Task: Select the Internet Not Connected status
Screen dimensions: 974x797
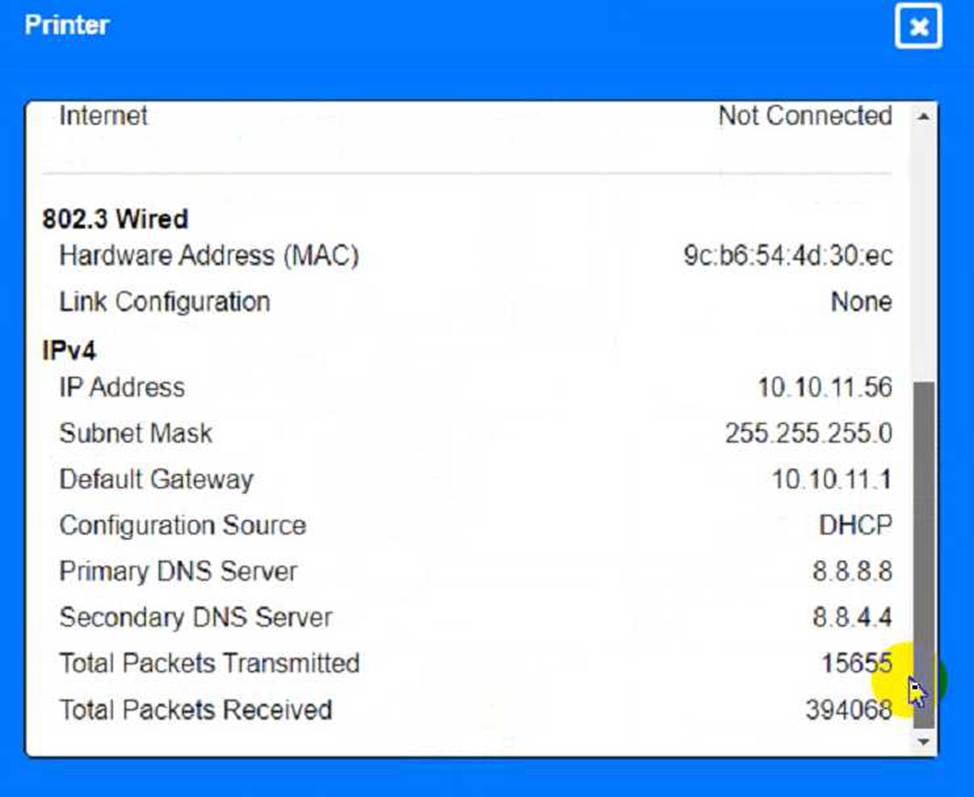Action: pyautogui.click(x=804, y=116)
